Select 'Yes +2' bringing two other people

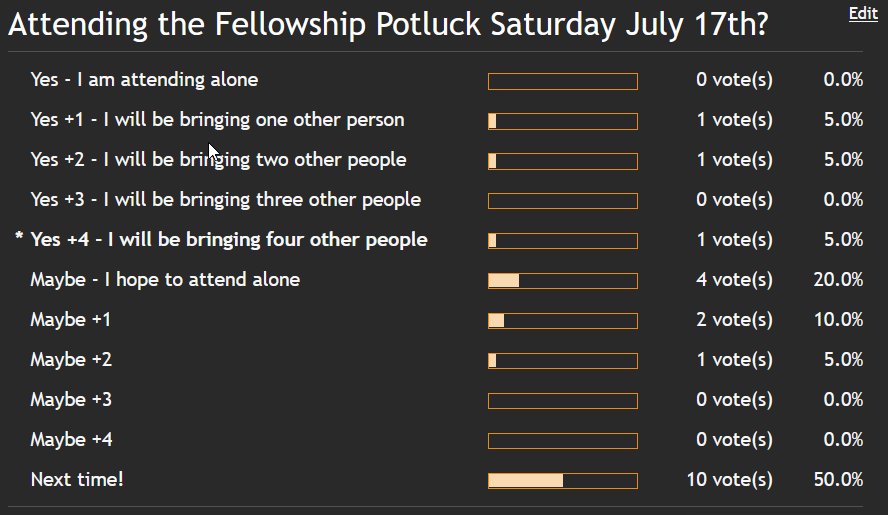tap(219, 160)
